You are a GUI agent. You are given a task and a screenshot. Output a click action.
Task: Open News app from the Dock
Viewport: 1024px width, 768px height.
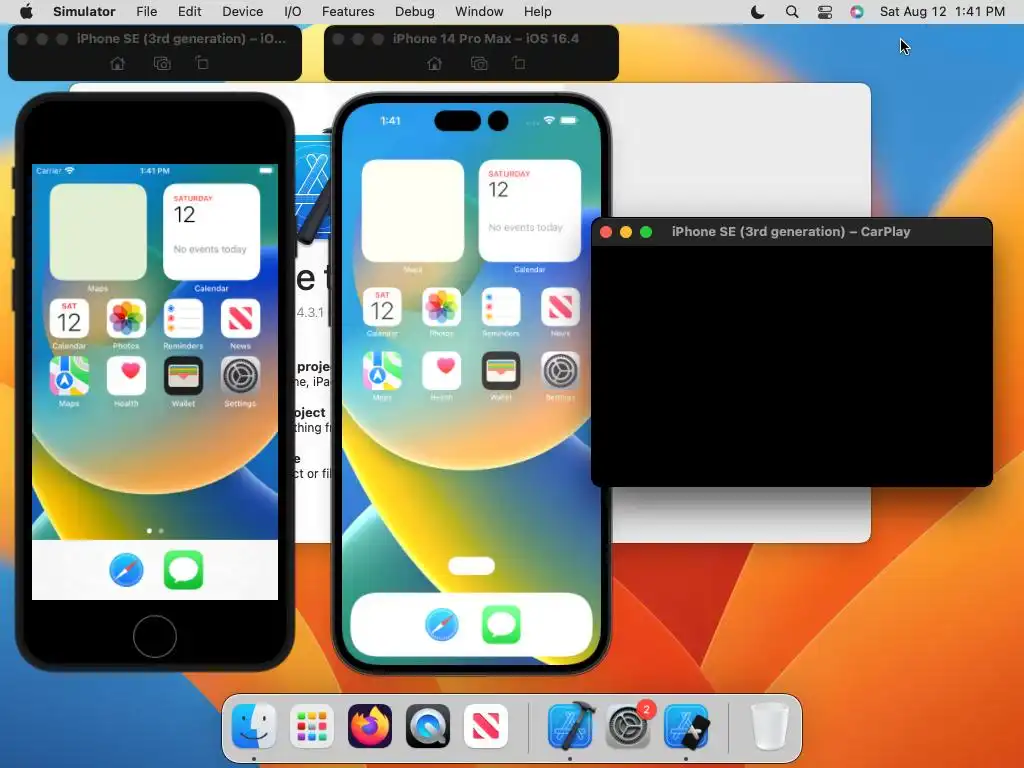(486, 726)
